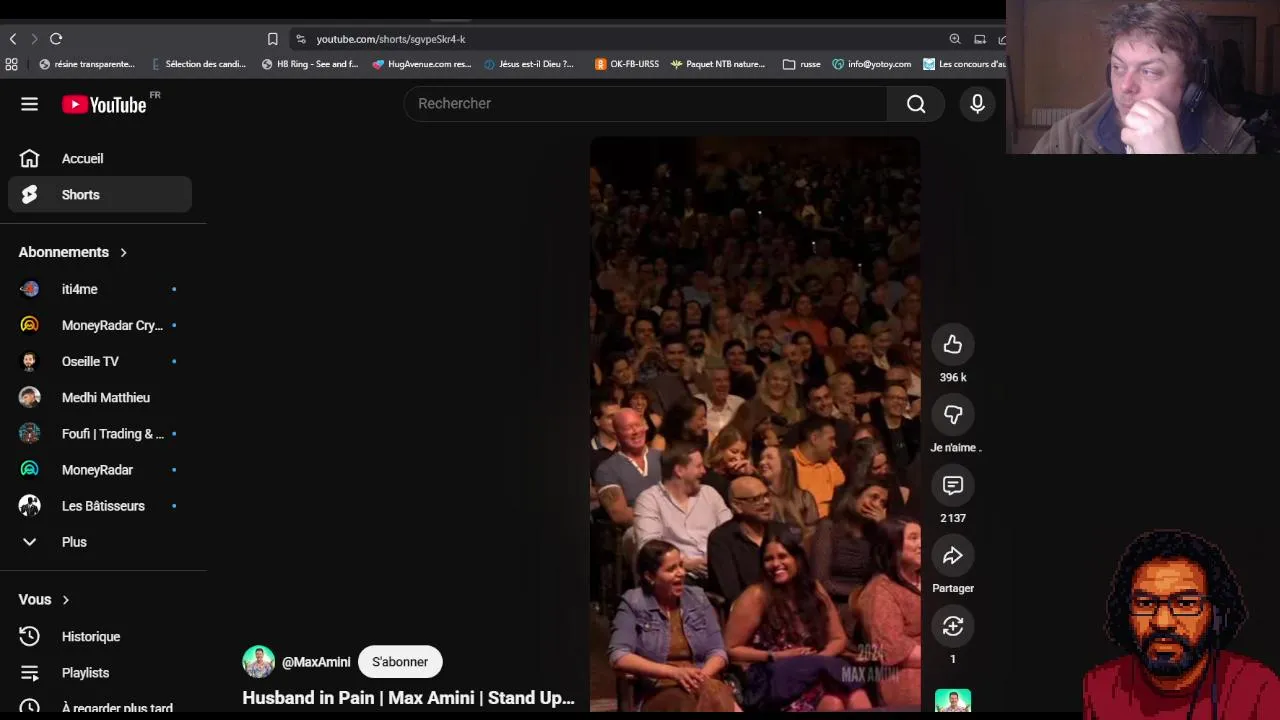Open the résine transparente bookmark
The height and width of the screenshot is (720, 1280).
(x=87, y=64)
